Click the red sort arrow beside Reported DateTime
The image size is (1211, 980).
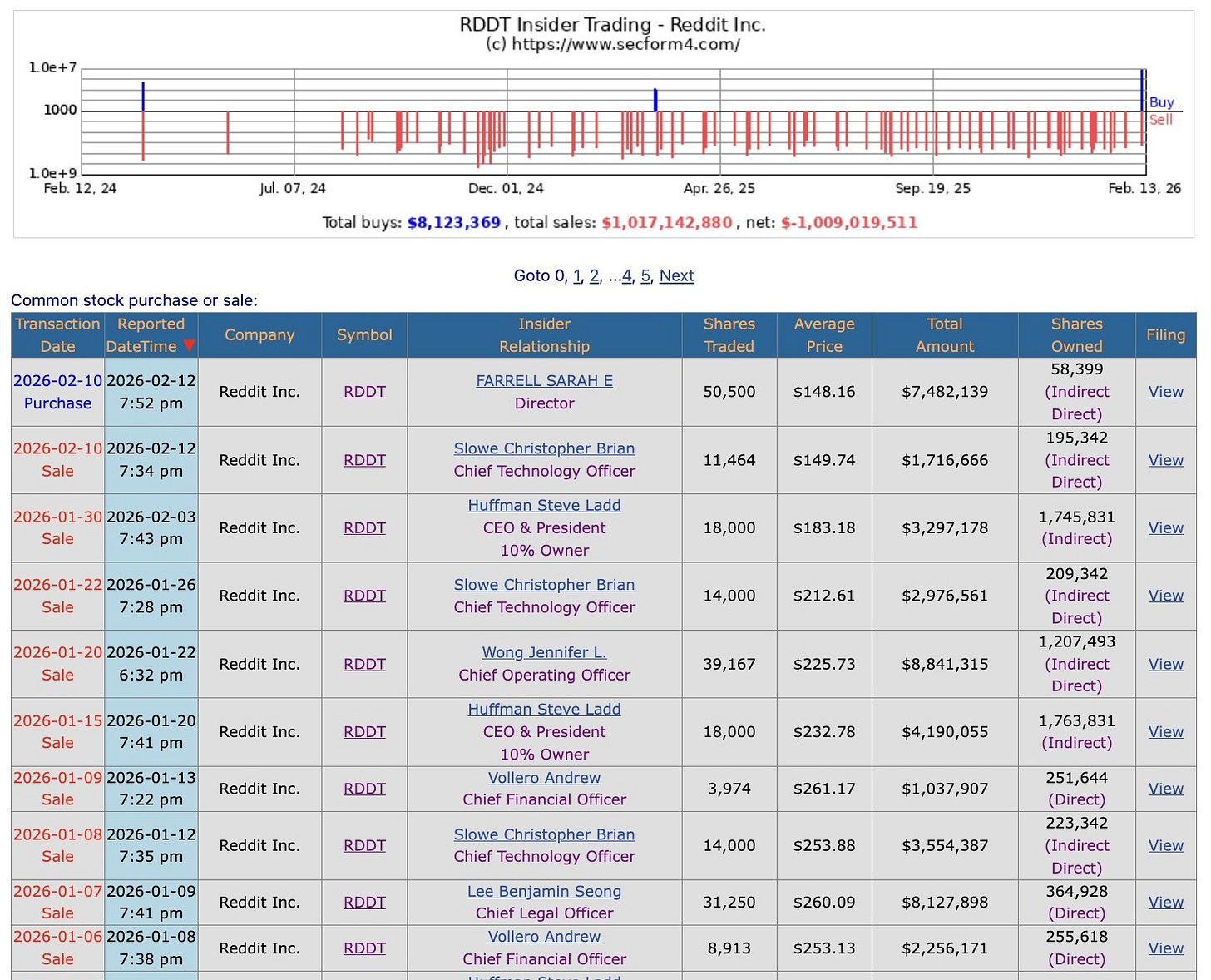point(190,346)
